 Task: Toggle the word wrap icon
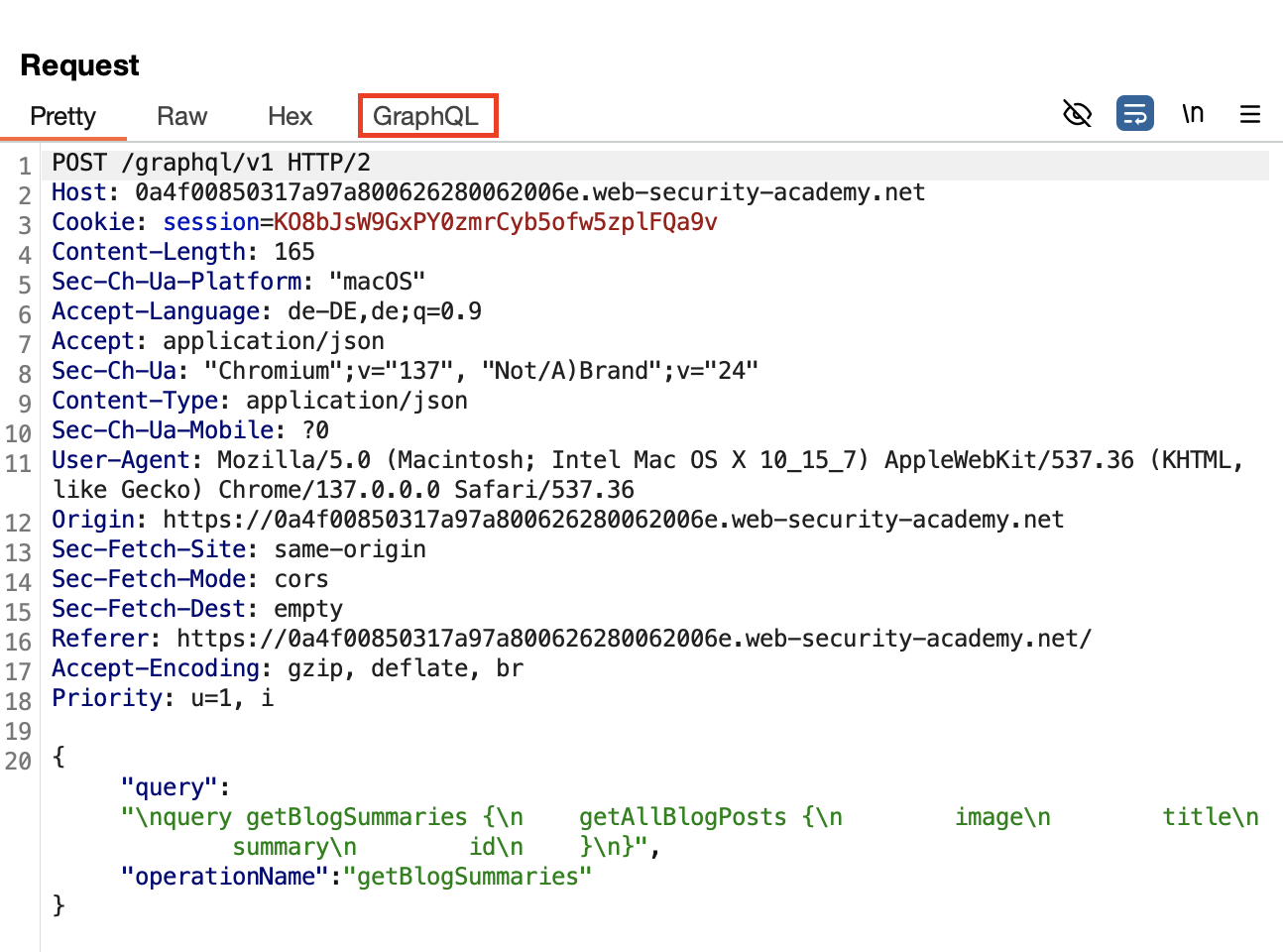(1134, 114)
